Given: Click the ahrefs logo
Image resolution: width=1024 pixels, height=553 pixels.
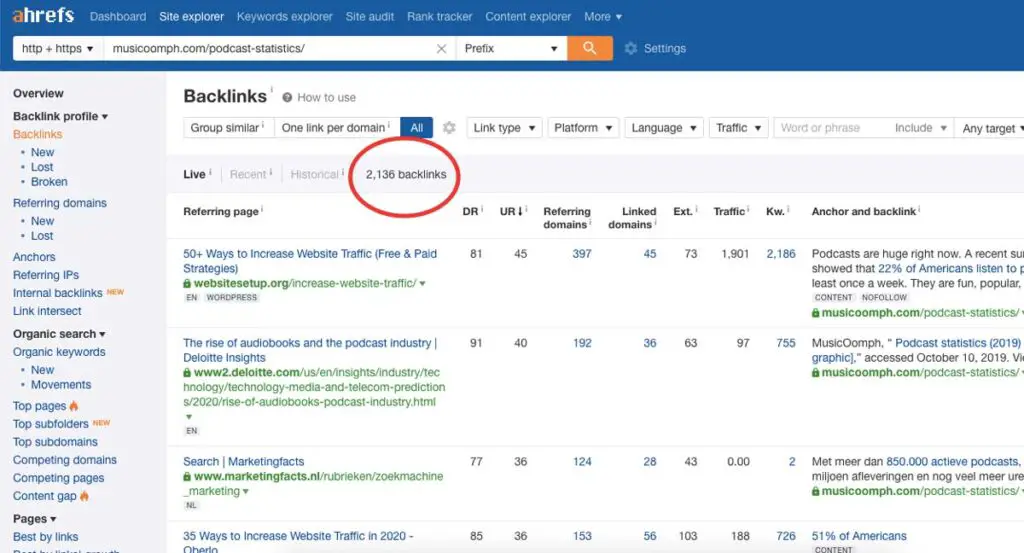Looking at the screenshot, I should [43, 15].
